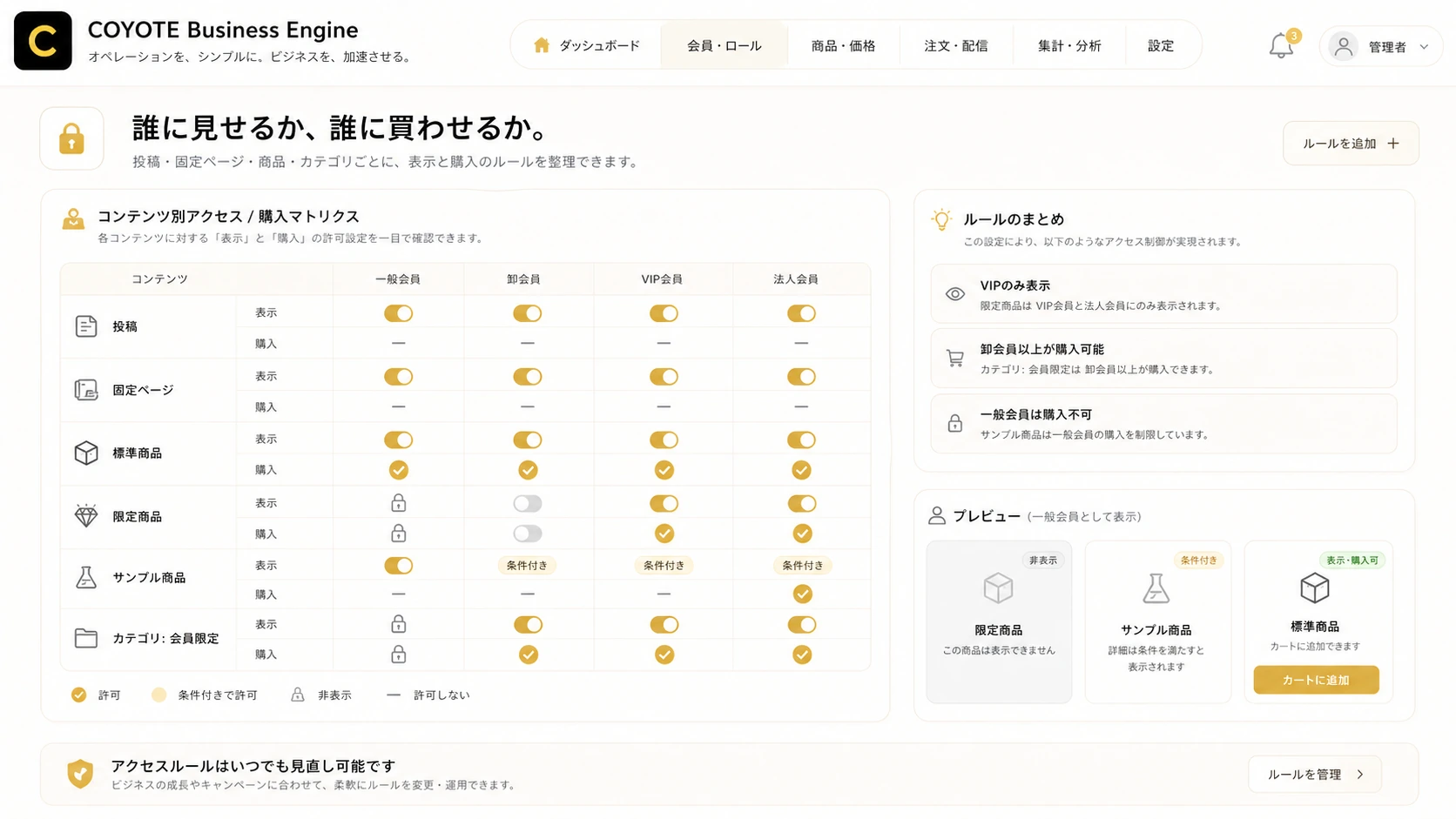Click 限定商品 表示 lock for 一般会員
This screenshot has width=1456, height=819.
click(399, 503)
